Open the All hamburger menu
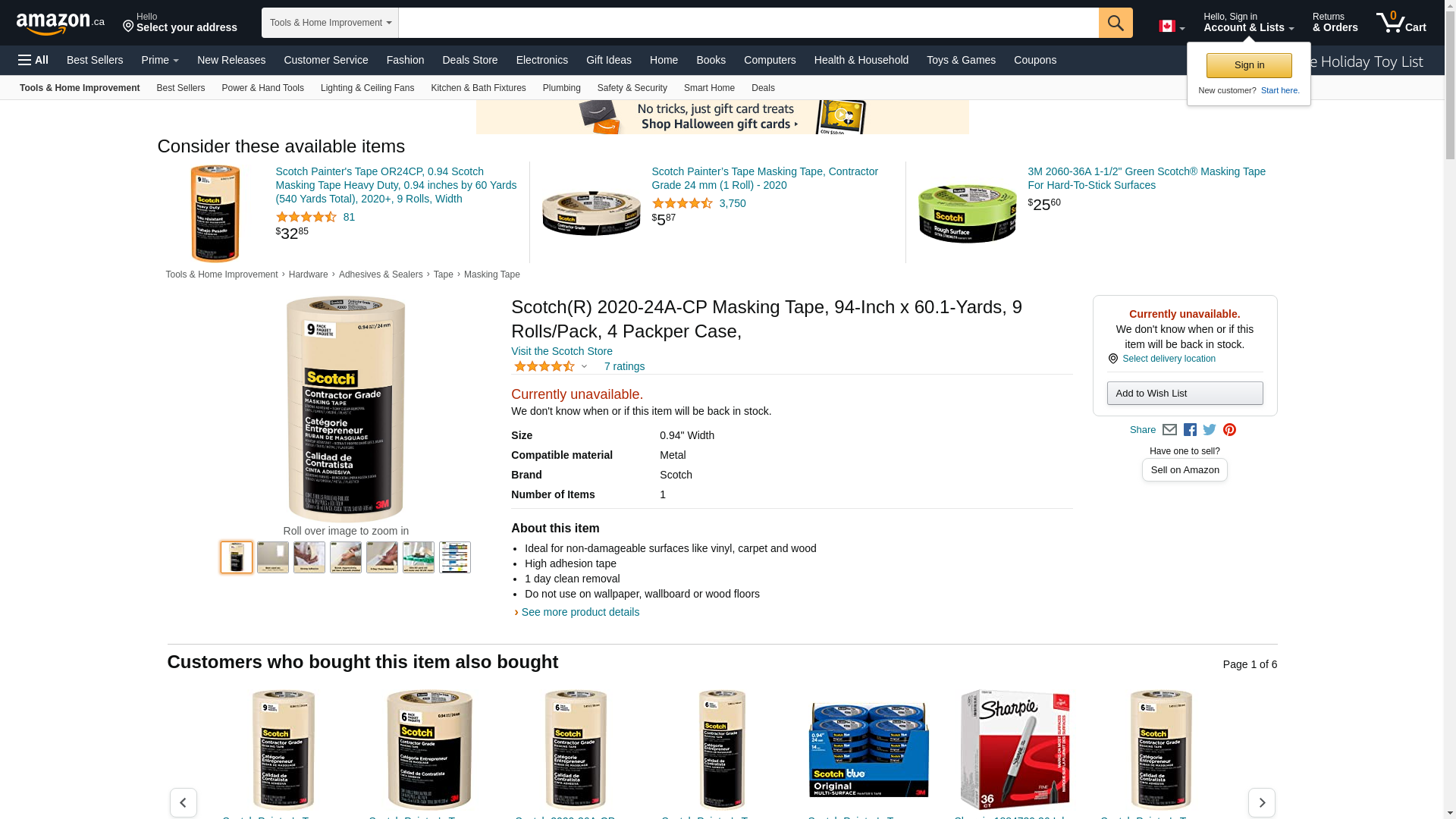This screenshot has width=1456, height=819. (x=33, y=60)
